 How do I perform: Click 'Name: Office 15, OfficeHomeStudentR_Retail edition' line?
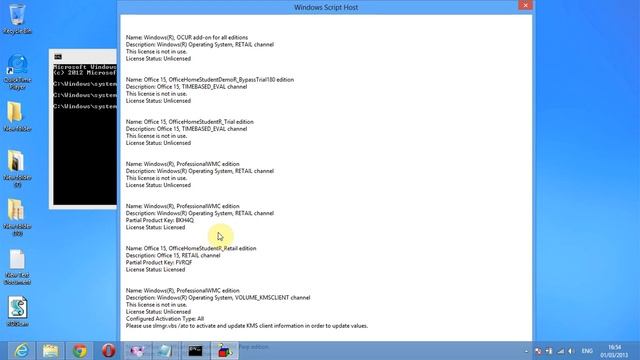tap(191, 248)
